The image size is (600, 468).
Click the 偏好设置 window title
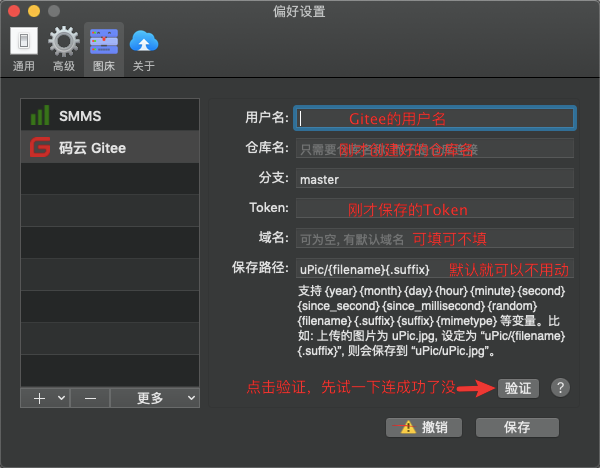tap(299, 11)
